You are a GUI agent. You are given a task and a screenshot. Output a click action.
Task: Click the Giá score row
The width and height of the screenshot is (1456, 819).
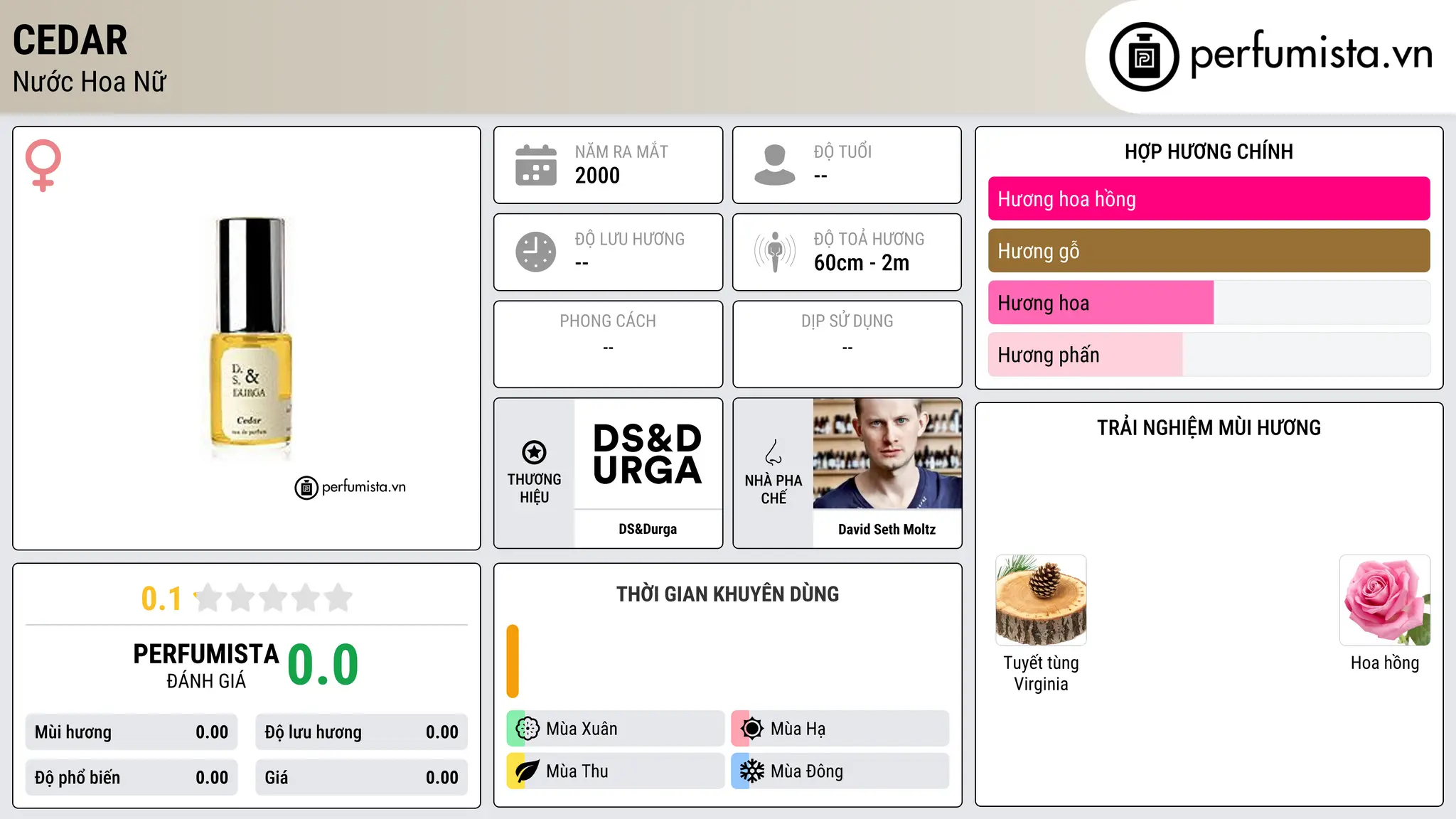(x=362, y=778)
